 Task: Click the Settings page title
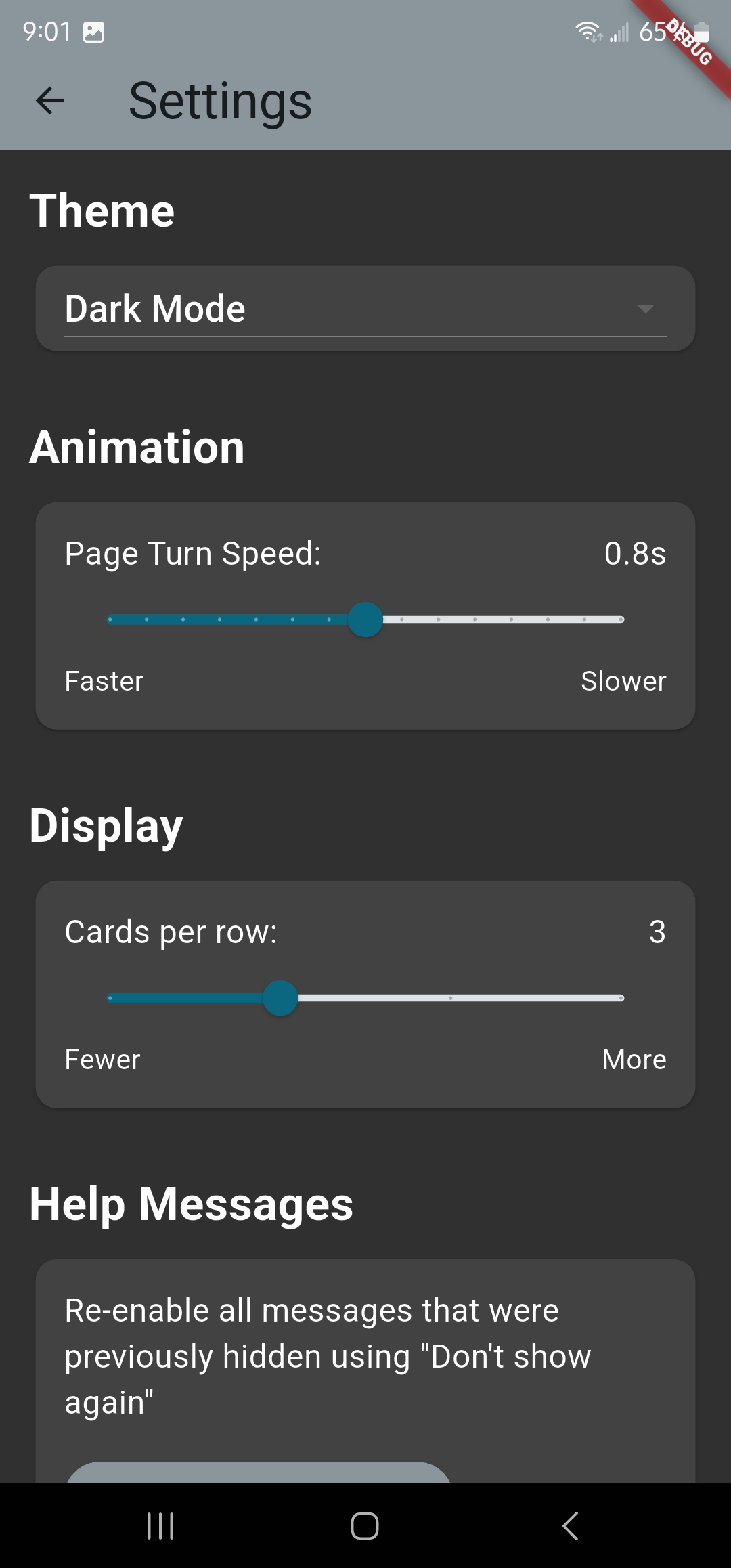pyautogui.click(x=221, y=102)
